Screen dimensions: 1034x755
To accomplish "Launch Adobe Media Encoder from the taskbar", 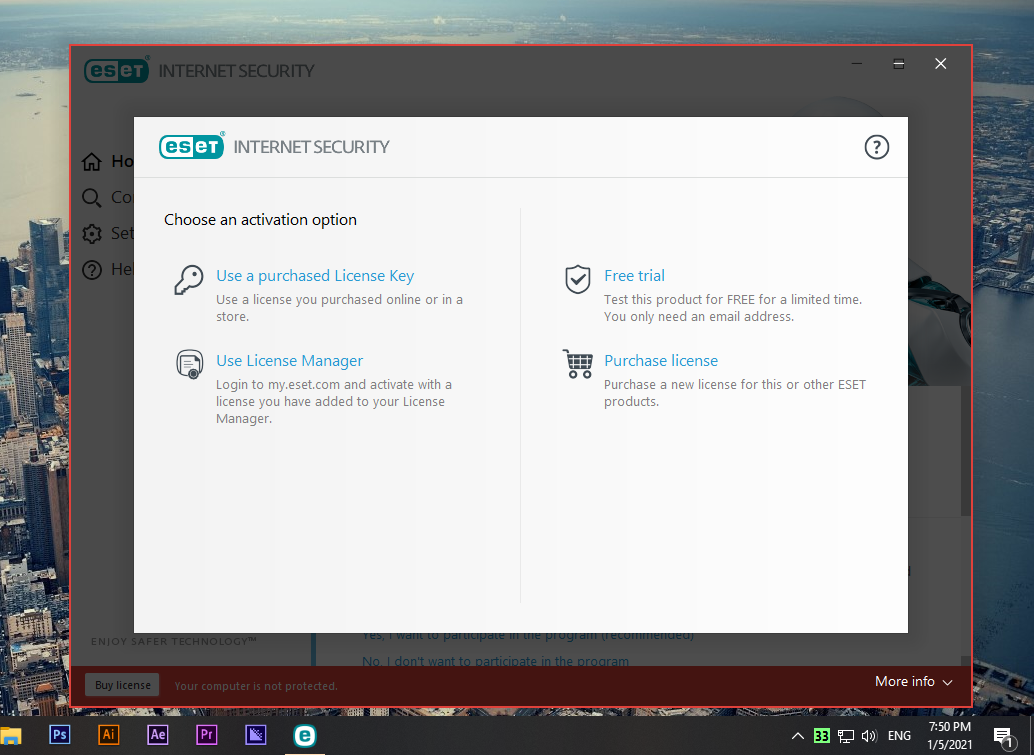I will (x=256, y=735).
